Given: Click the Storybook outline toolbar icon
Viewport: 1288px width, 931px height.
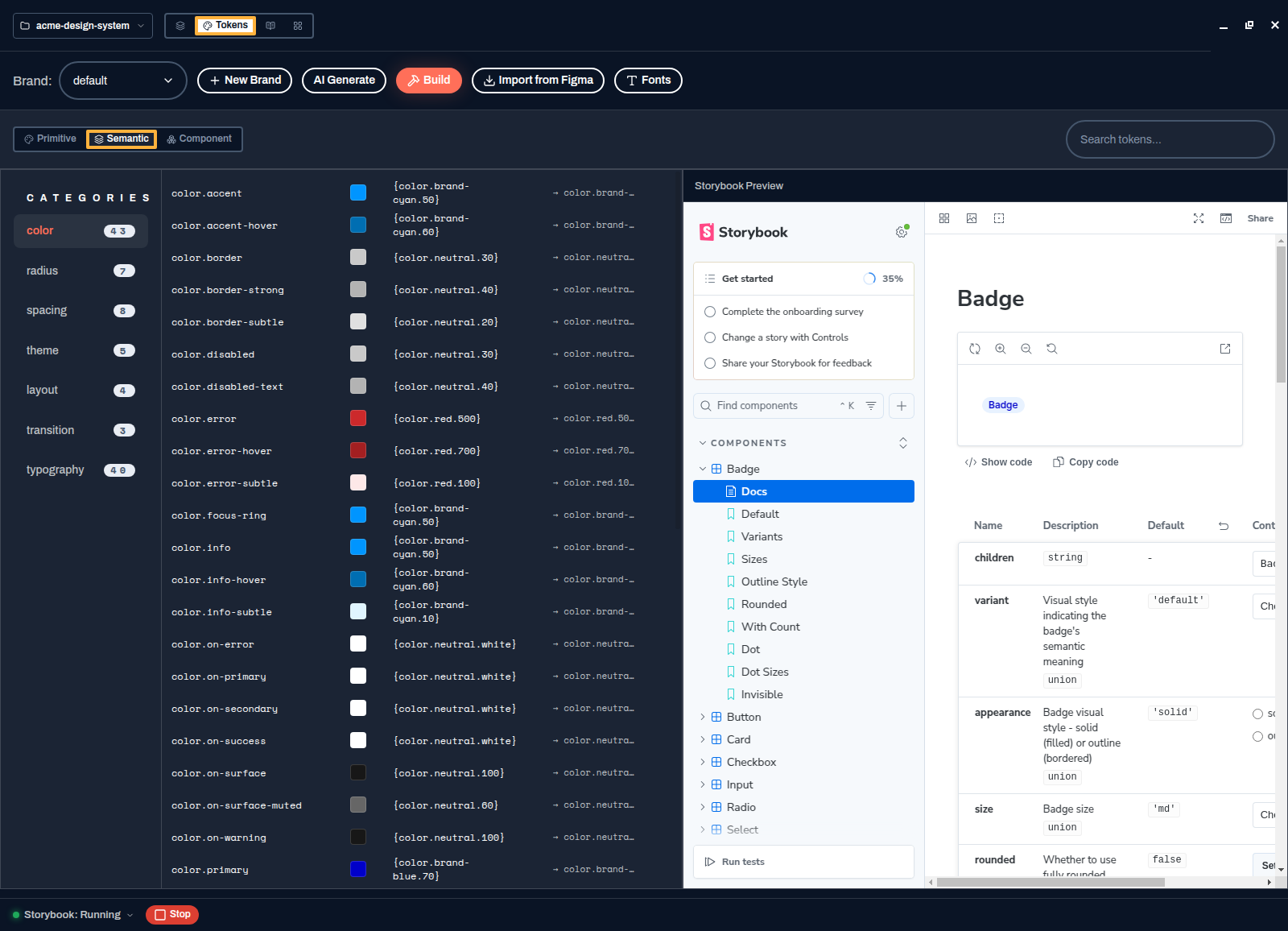Looking at the screenshot, I should [999, 218].
